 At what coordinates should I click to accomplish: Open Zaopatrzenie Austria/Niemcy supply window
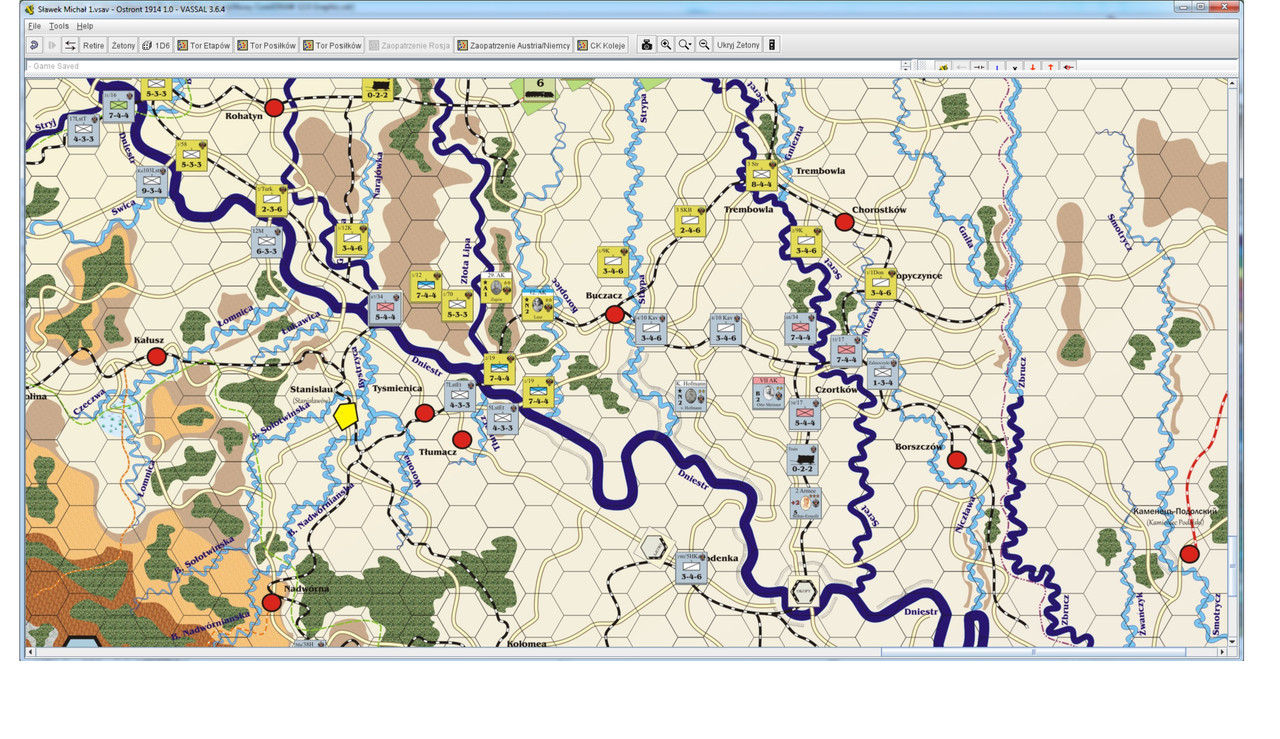coord(514,45)
